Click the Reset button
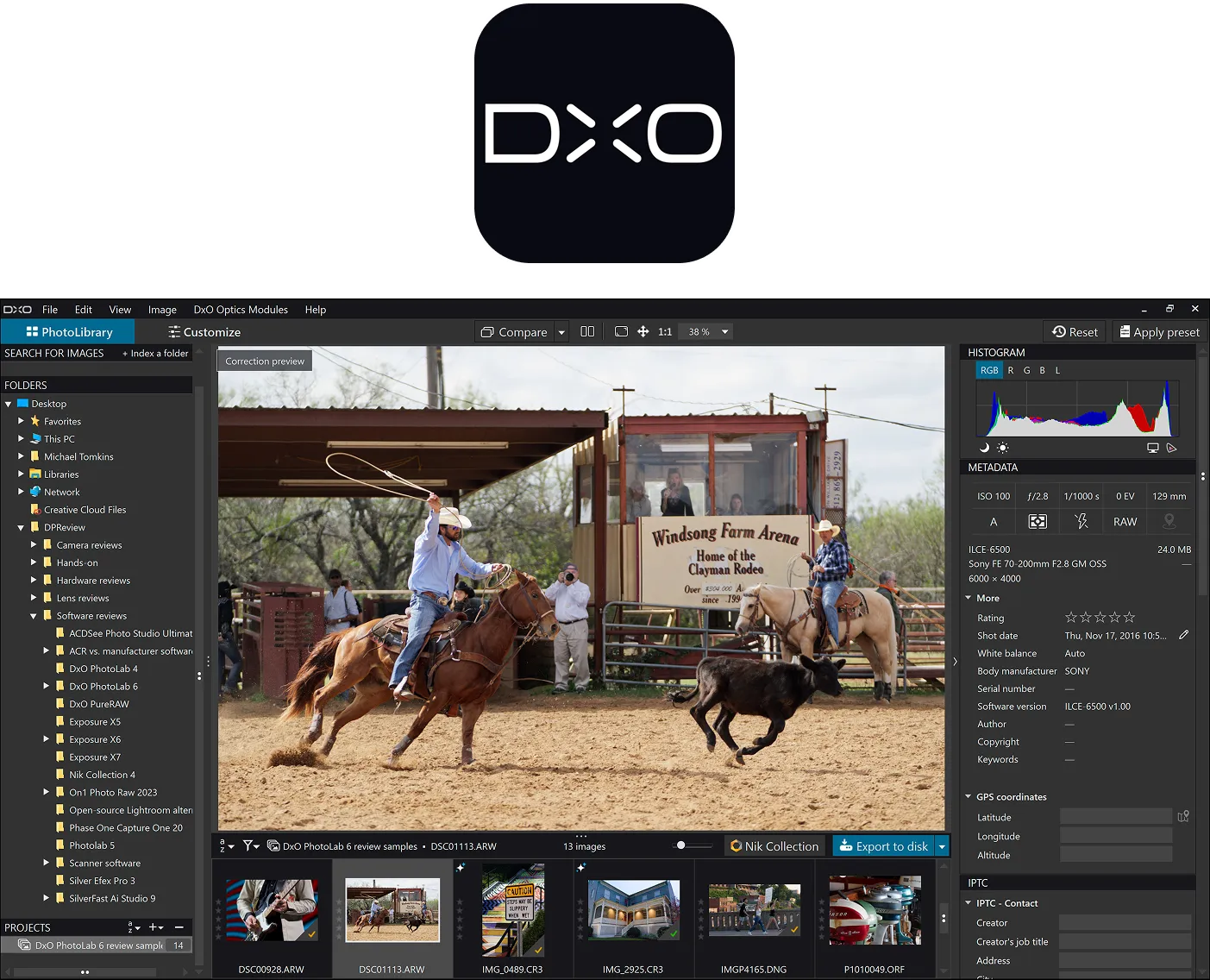Screen dimensions: 1210x980 pyautogui.click(x=1075, y=332)
